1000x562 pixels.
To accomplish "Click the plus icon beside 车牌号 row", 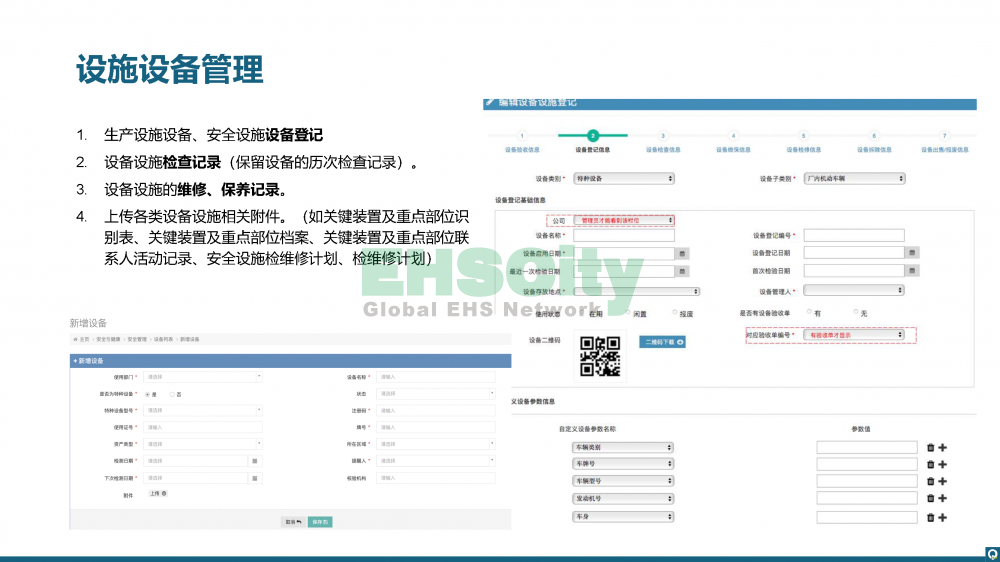I will [942, 465].
